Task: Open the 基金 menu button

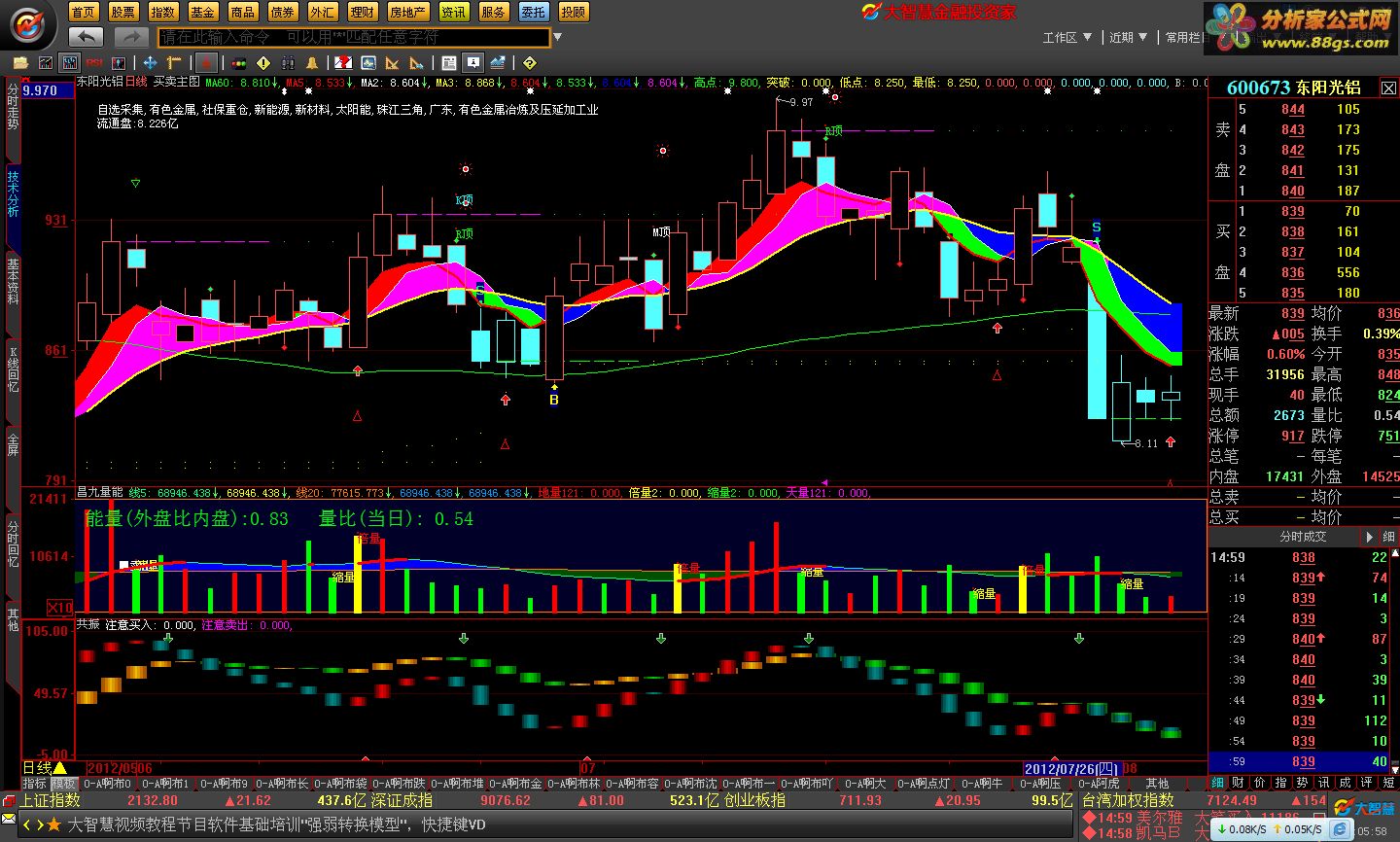Action: click(203, 12)
